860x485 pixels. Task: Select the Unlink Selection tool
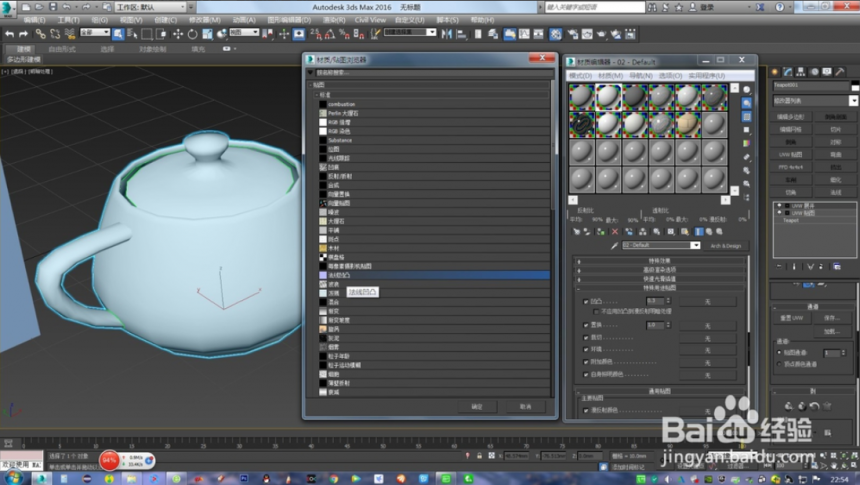pos(55,34)
